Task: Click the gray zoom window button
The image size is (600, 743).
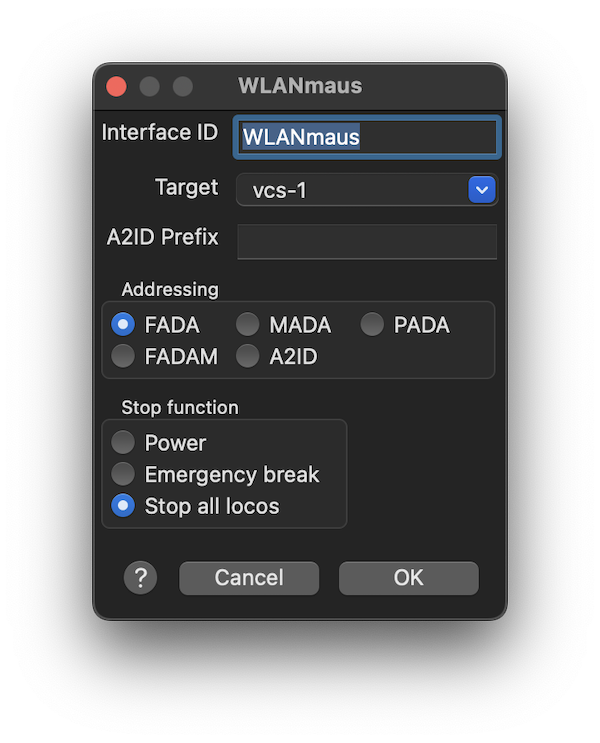Action: [182, 86]
